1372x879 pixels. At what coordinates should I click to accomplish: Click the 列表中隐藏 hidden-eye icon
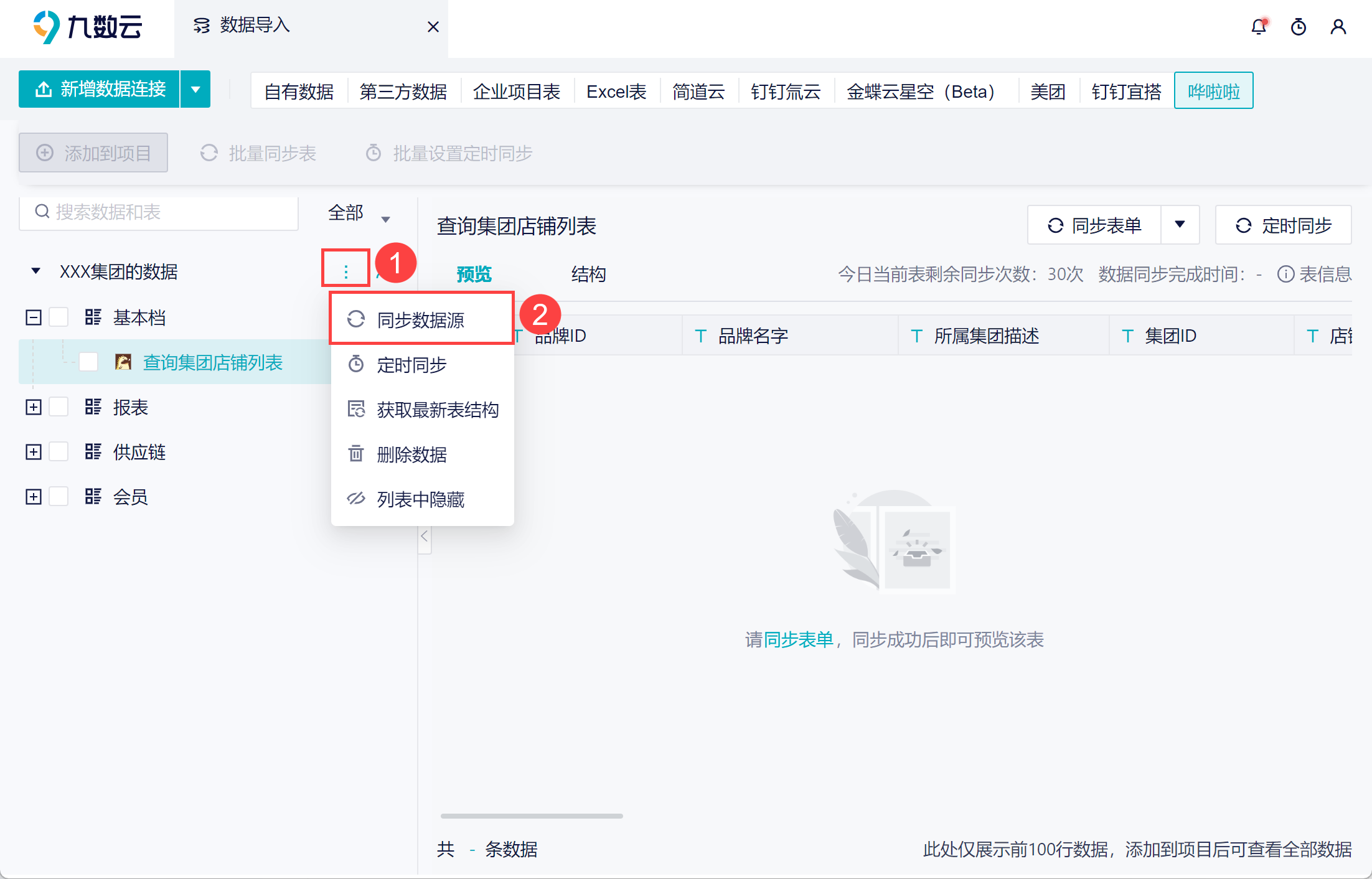(356, 499)
